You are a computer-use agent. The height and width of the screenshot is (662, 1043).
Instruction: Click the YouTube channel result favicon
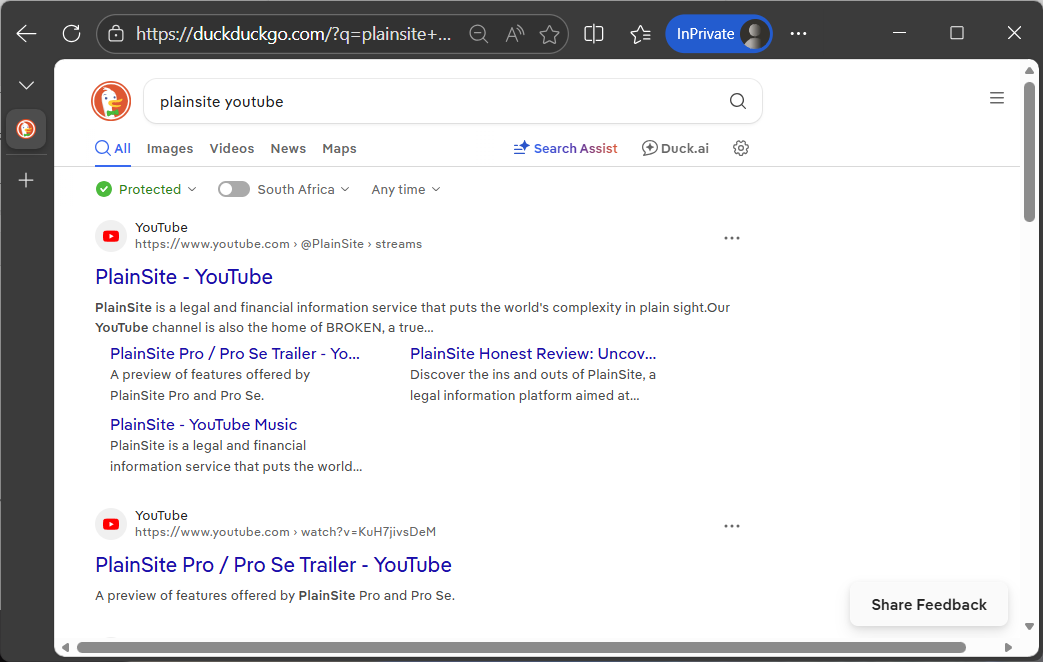110,236
